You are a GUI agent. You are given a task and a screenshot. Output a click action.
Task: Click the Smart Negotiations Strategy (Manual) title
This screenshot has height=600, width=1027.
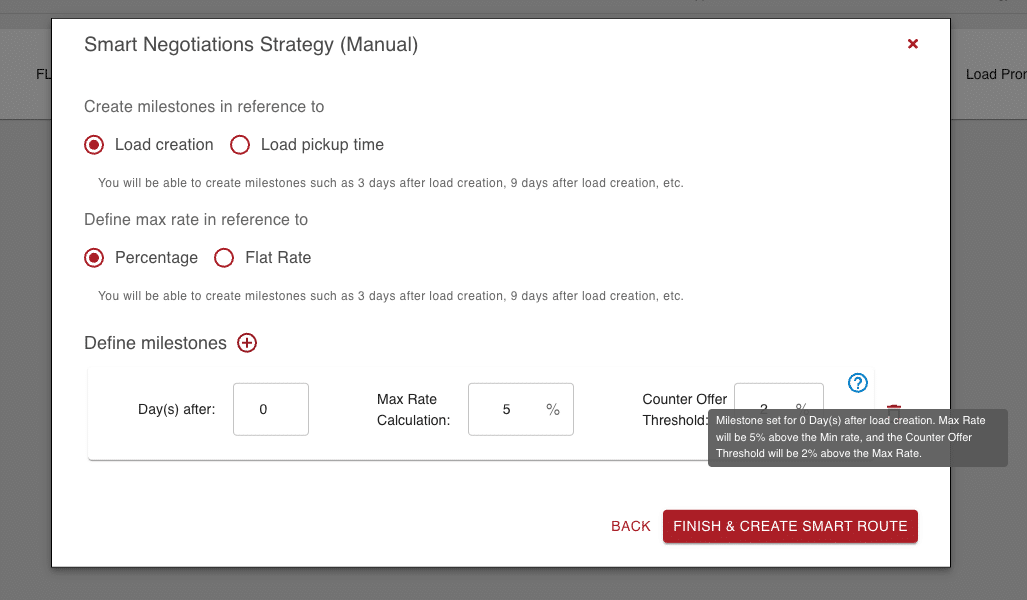pyautogui.click(x=251, y=45)
